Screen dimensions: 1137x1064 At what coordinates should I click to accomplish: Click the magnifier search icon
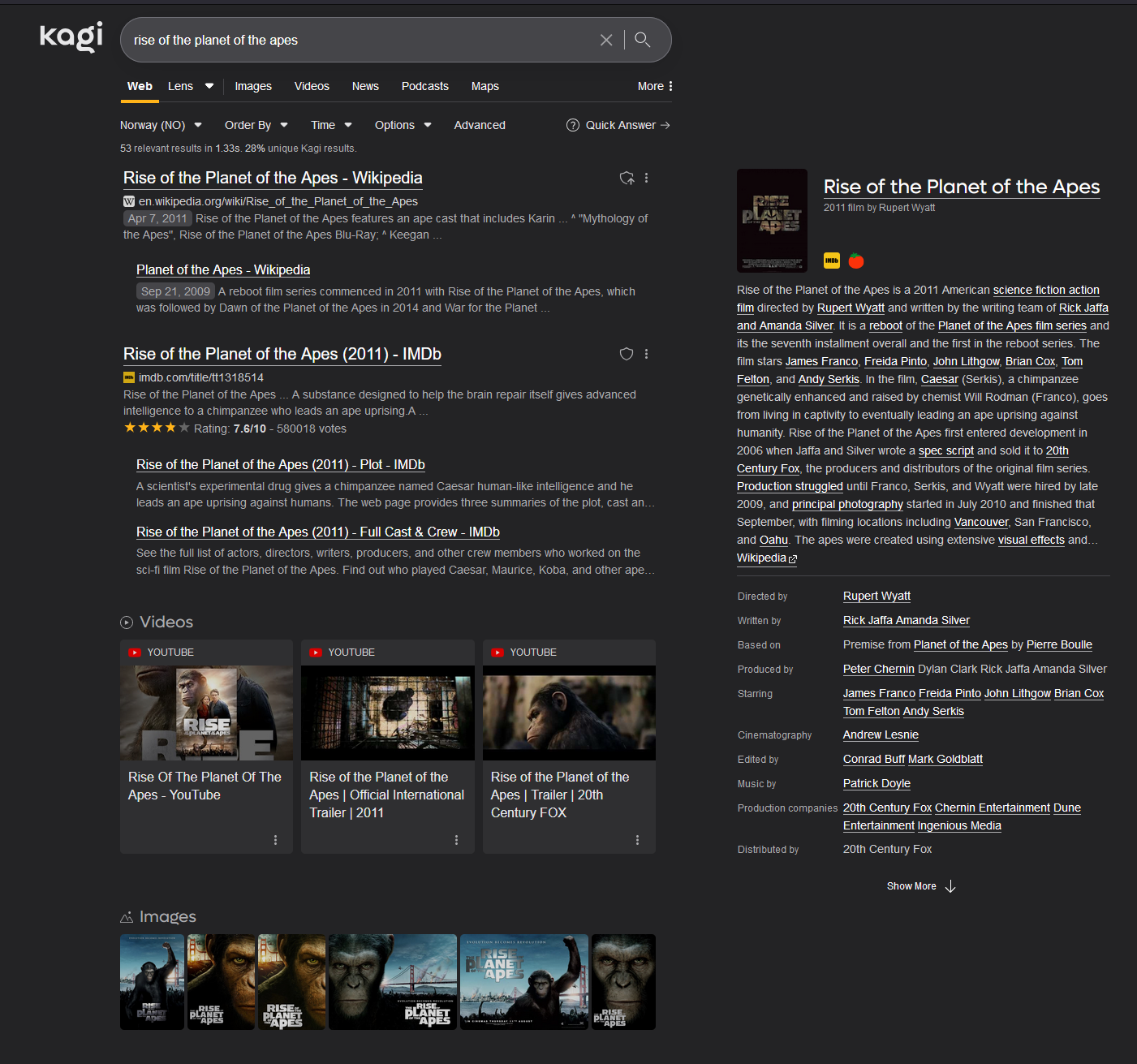[642, 40]
